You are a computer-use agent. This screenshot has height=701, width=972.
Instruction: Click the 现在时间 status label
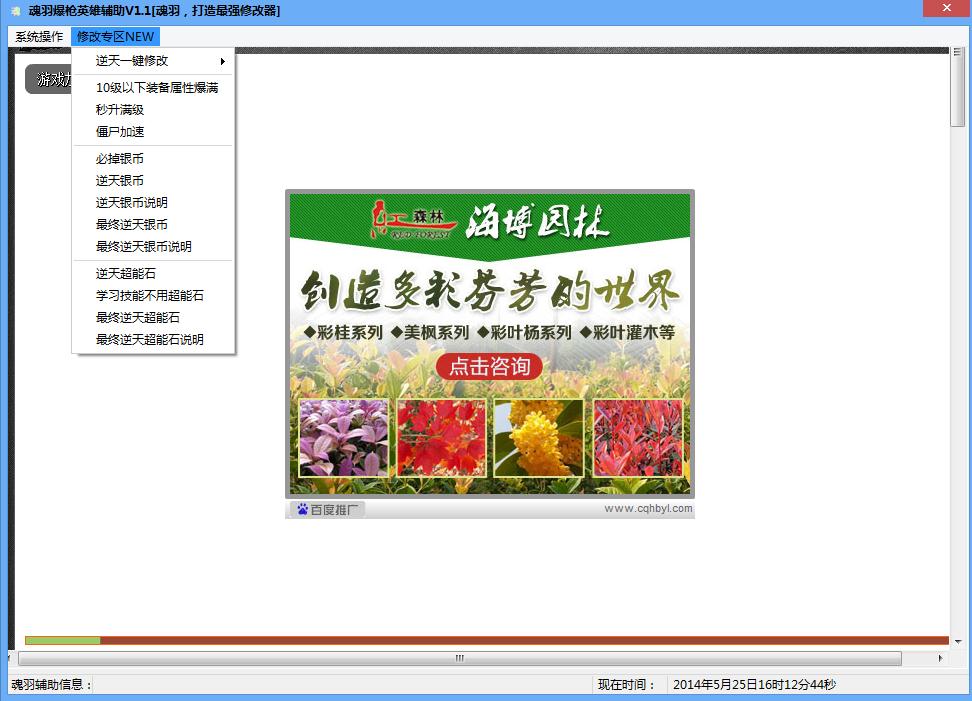pos(626,684)
